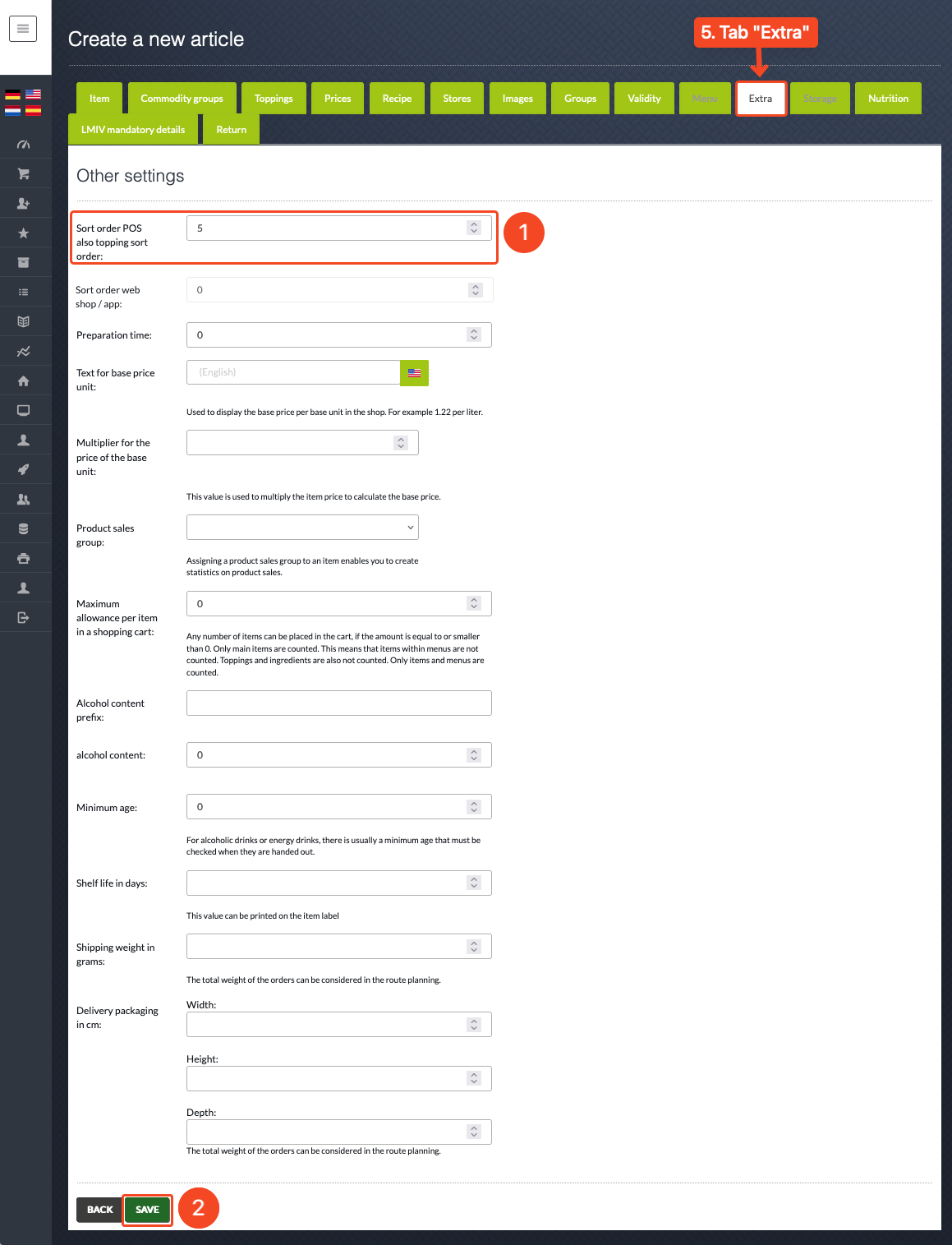Open the home sidebar icon
The height and width of the screenshot is (1245, 952).
(24, 381)
